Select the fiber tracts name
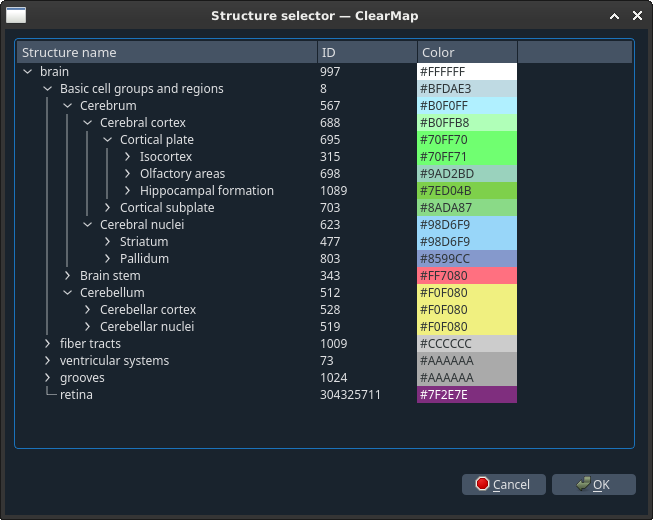Image resolution: width=653 pixels, height=520 pixels. (x=90, y=343)
